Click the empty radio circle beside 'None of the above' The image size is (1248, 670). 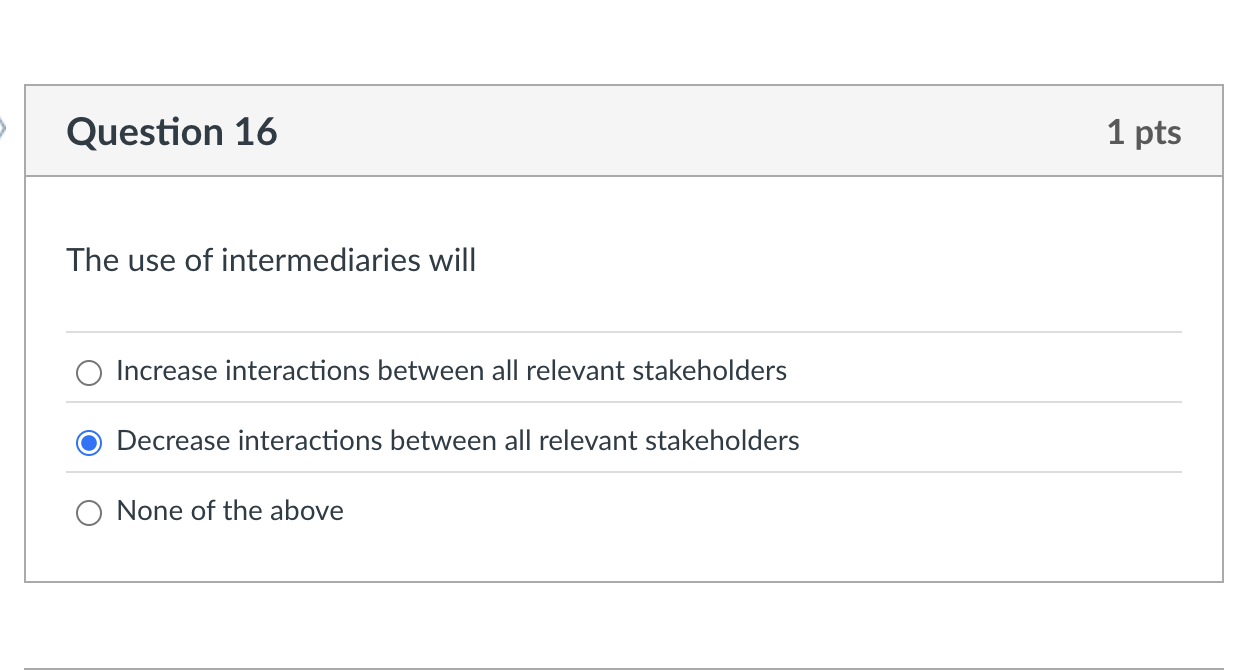88,512
